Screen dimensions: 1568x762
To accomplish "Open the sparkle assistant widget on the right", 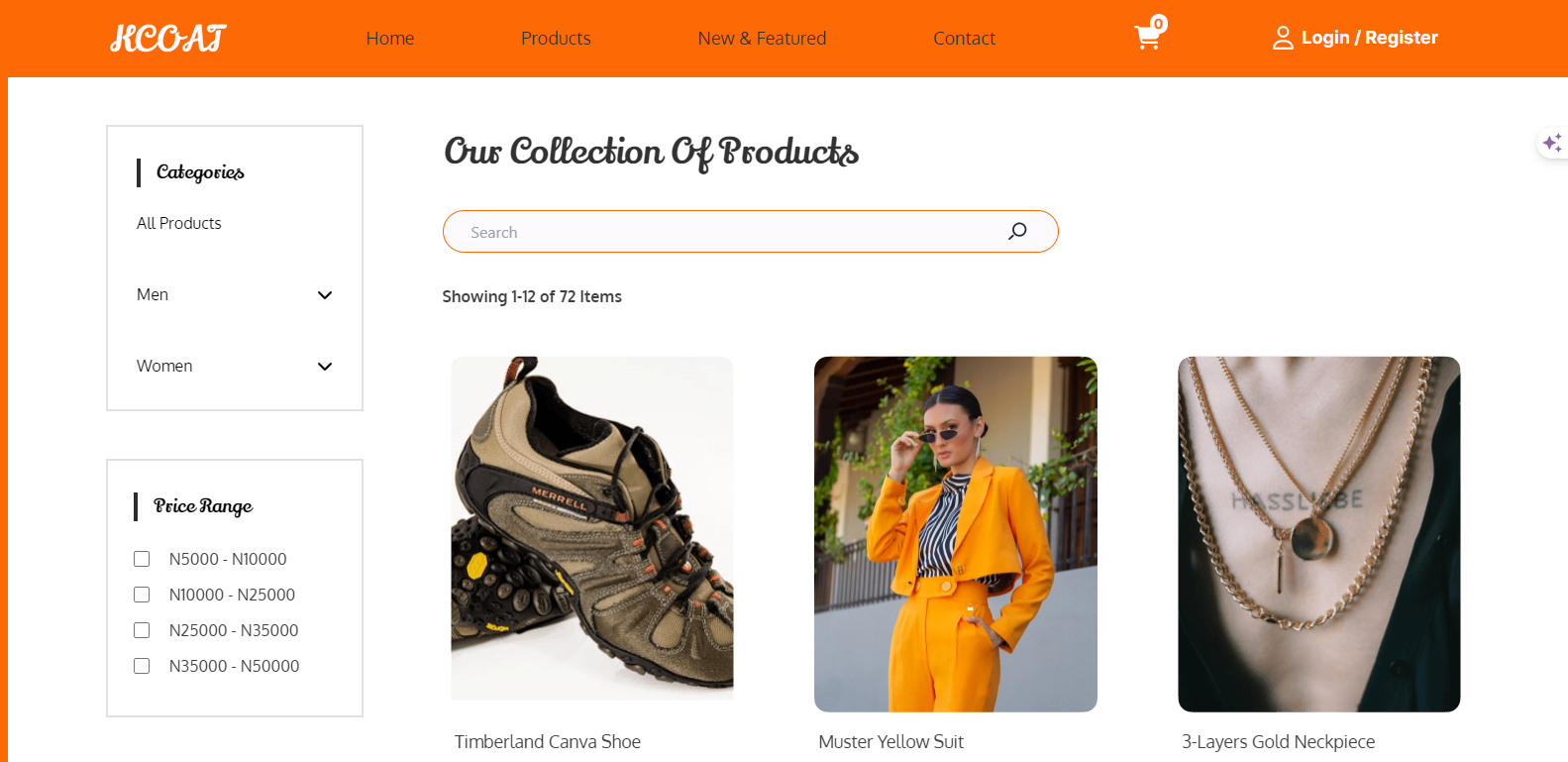I will (1553, 142).
